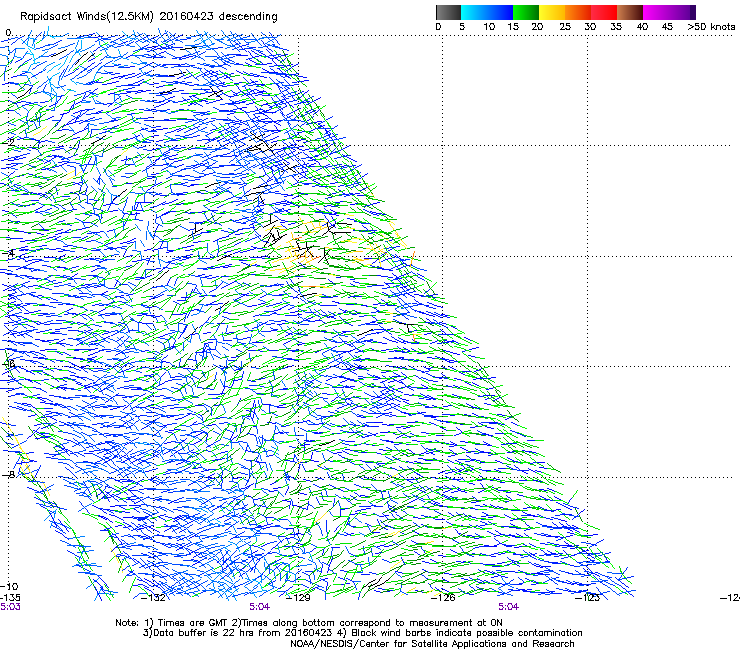
Task: Select the magenta 40-45 knots legend swatch
Action: tap(656, 12)
